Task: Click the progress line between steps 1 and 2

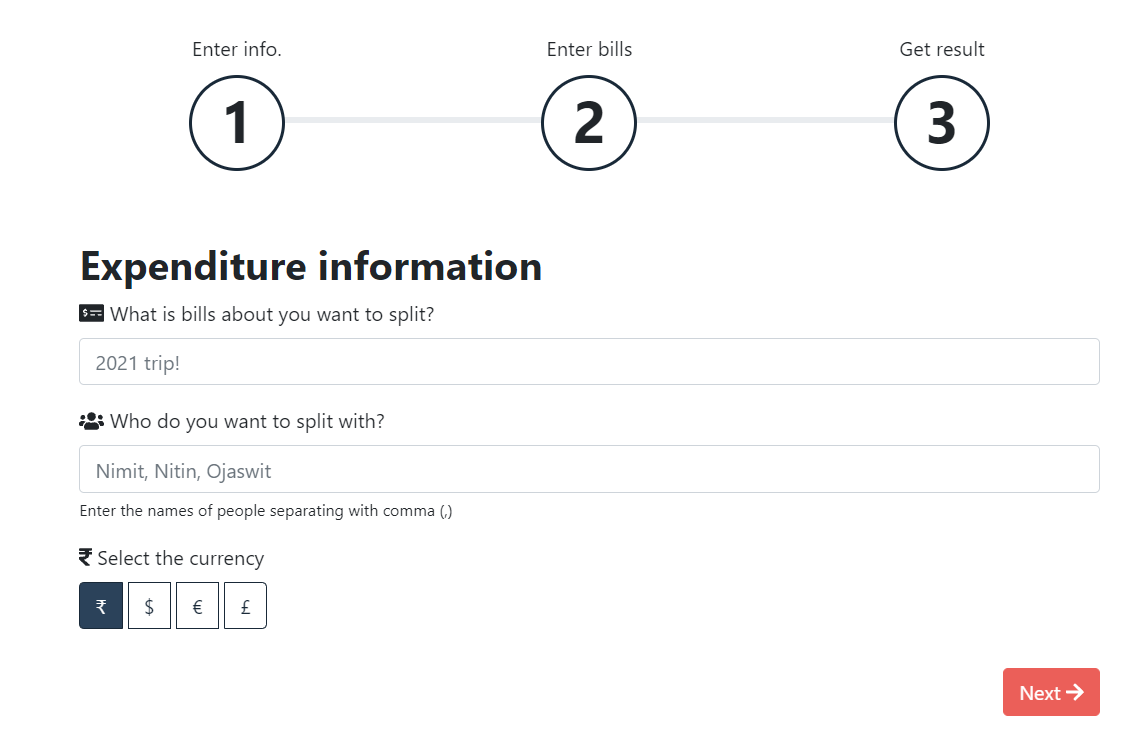Action: point(412,122)
